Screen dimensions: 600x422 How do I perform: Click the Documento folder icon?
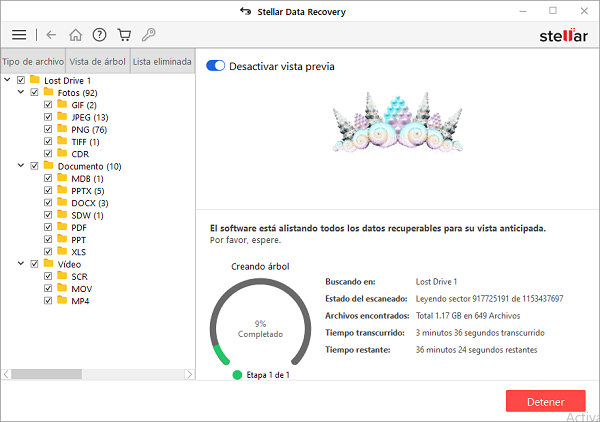[48, 165]
